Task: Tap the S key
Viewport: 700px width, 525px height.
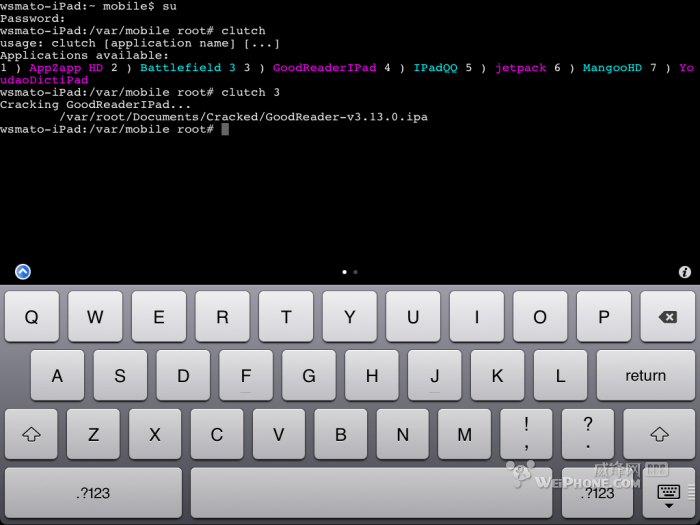Action: [120, 375]
